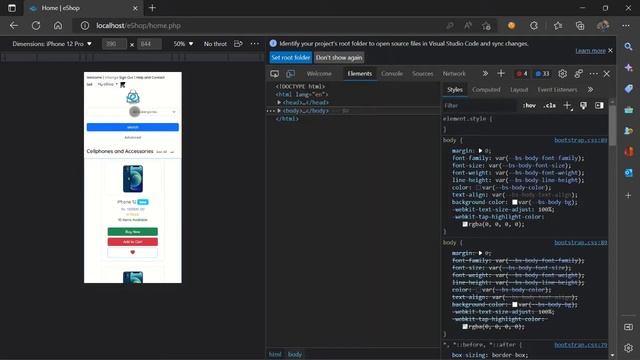Viewport: 640px width, 360px height.
Task: Open the categories dropdown on eShop page
Action: pos(156,111)
